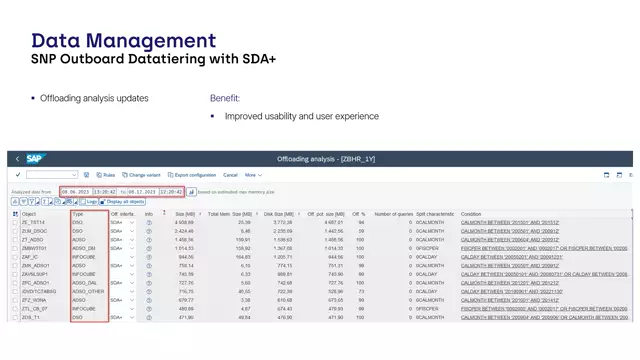Open the offload interface dropdown for ZTL_CB_07
Screen dimensions: 640x360
[x=132, y=309]
